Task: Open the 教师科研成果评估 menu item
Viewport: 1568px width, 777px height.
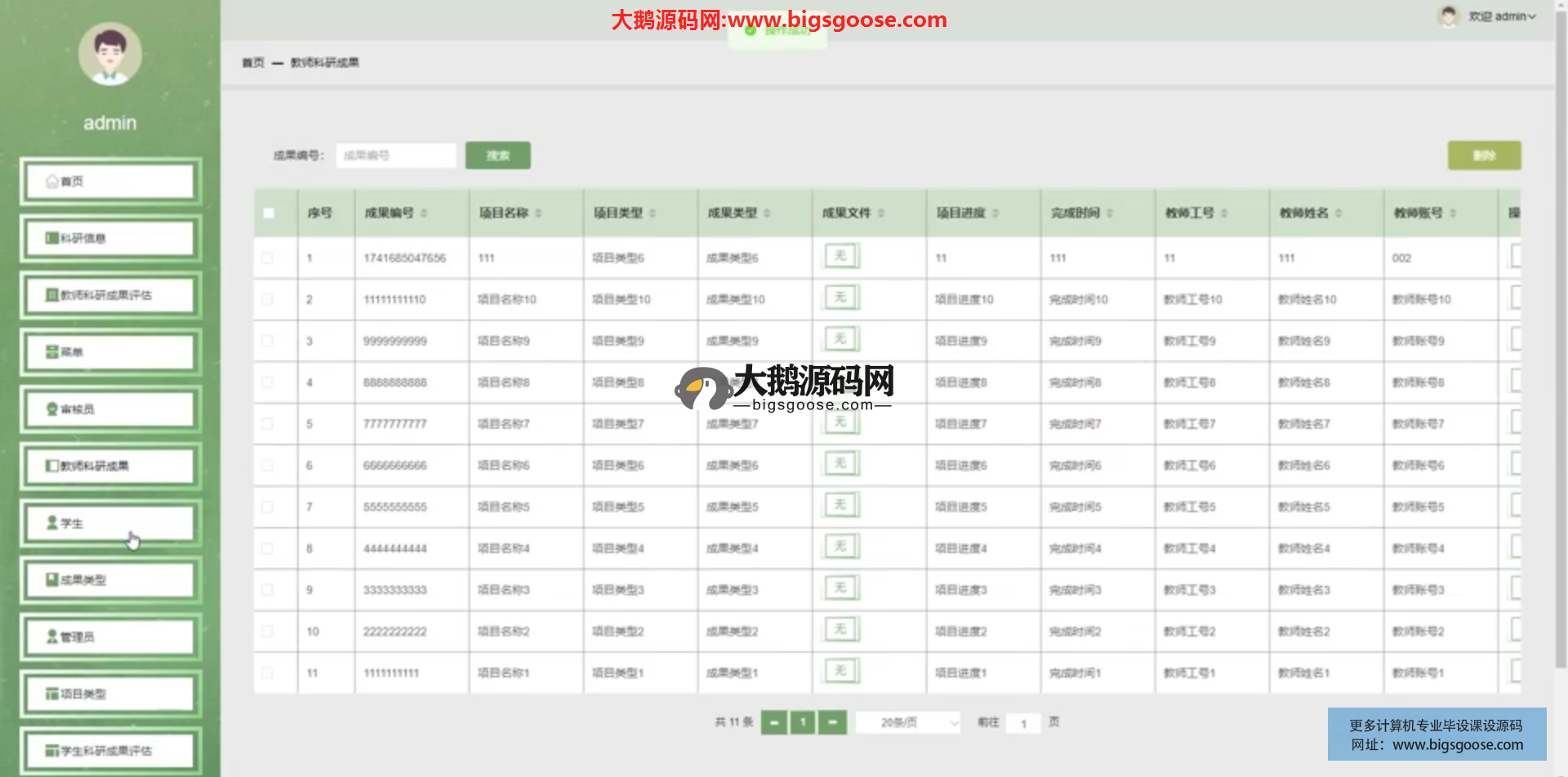Action: click(x=110, y=295)
